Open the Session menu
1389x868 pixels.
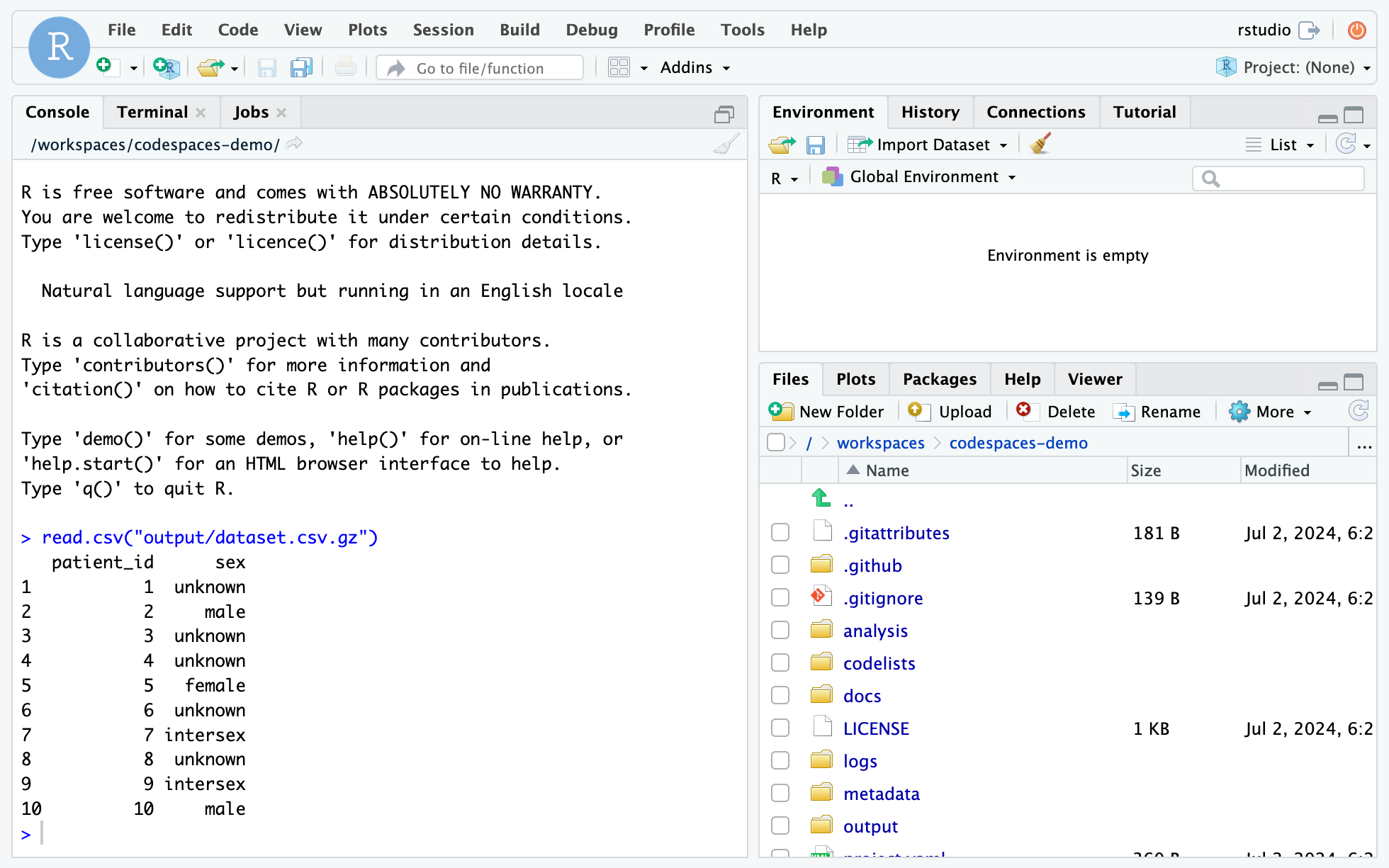(x=443, y=30)
